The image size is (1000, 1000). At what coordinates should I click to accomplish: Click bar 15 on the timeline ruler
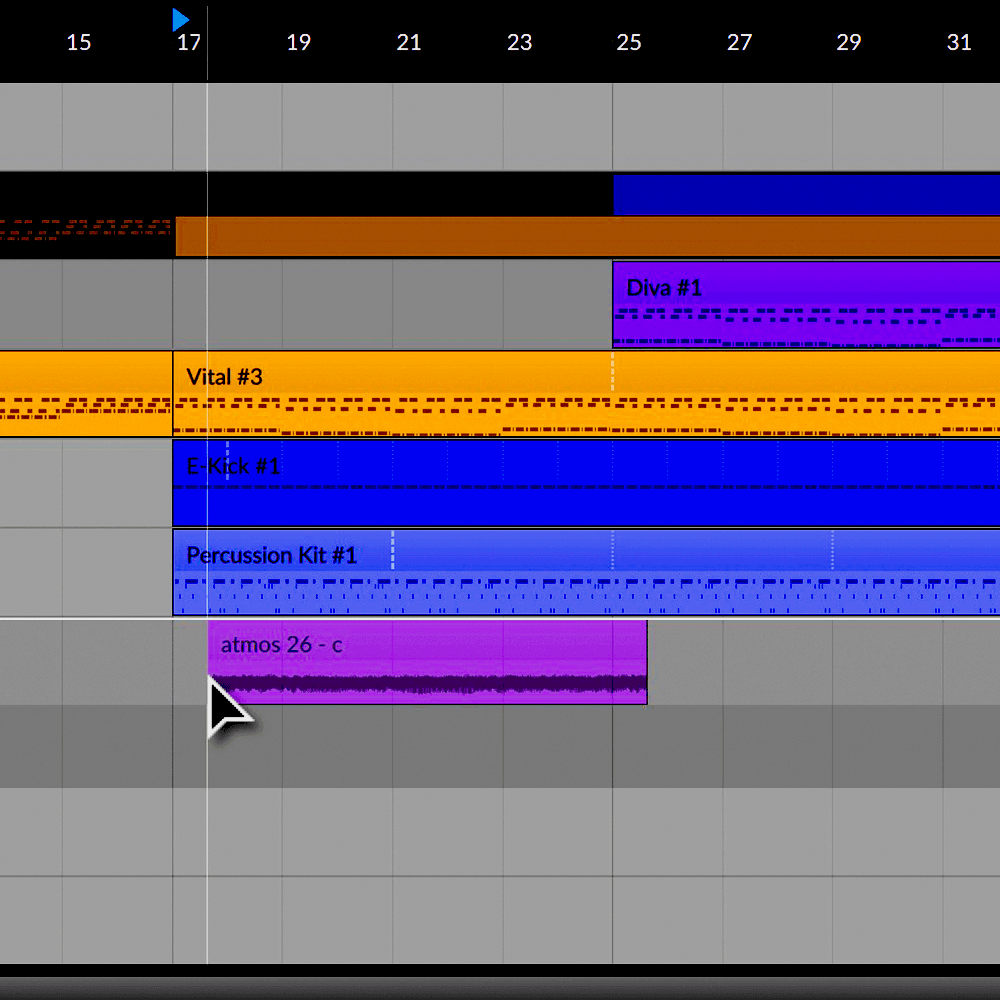tap(78, 42)
